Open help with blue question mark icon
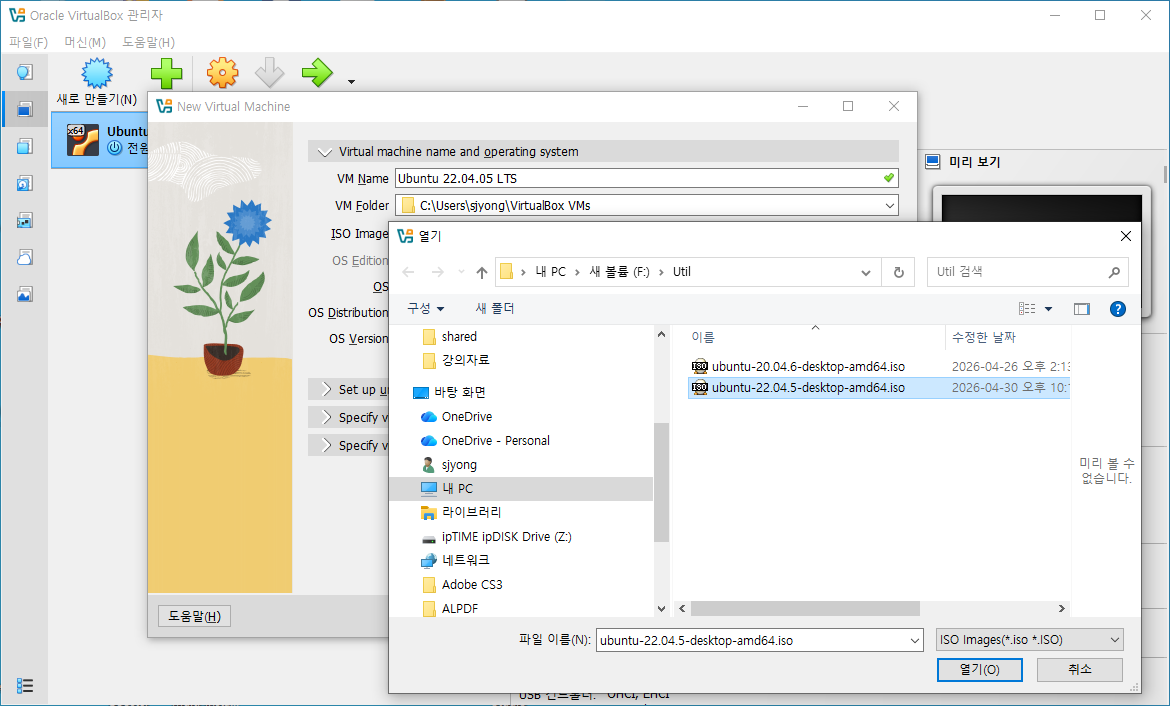Viewport: 1170px width, 706px height. tap(1117, 309)
